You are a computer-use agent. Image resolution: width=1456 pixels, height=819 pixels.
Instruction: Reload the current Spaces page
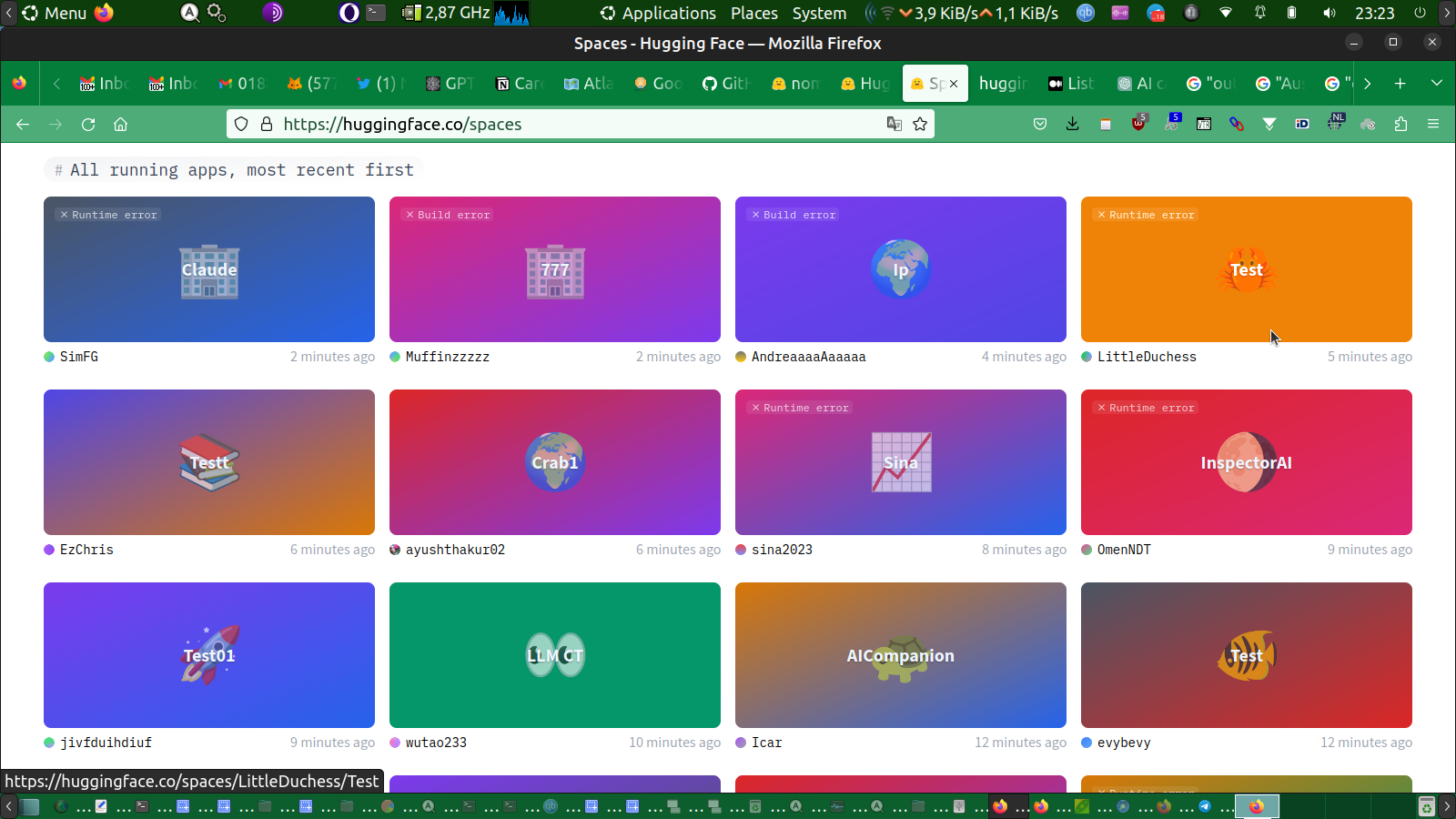(88, 124)
